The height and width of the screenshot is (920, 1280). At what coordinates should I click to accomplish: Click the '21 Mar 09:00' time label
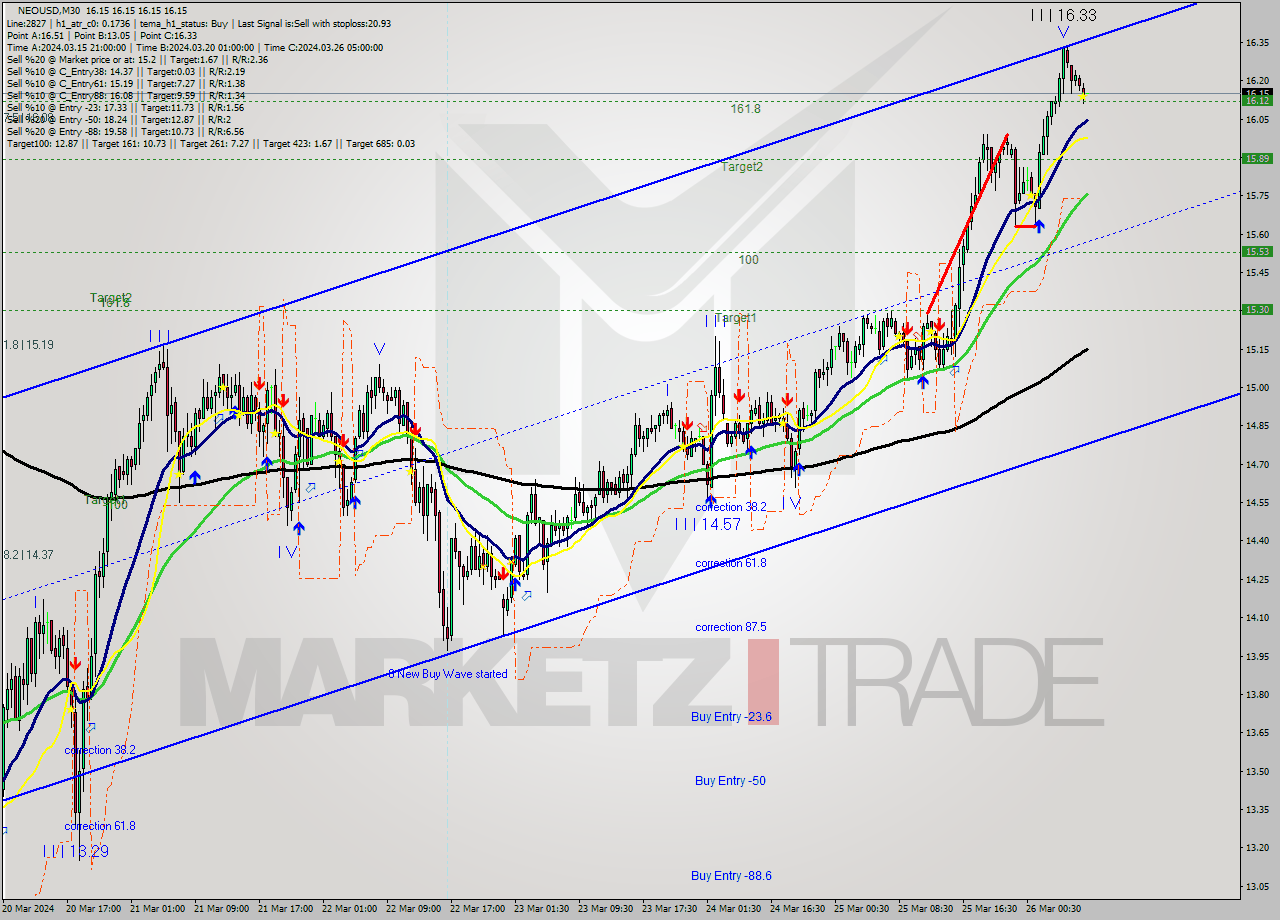coord(221,909)
